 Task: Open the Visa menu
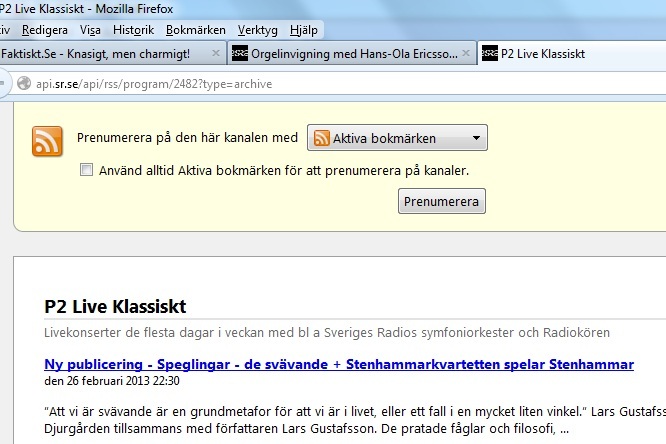tap(90, 30)
